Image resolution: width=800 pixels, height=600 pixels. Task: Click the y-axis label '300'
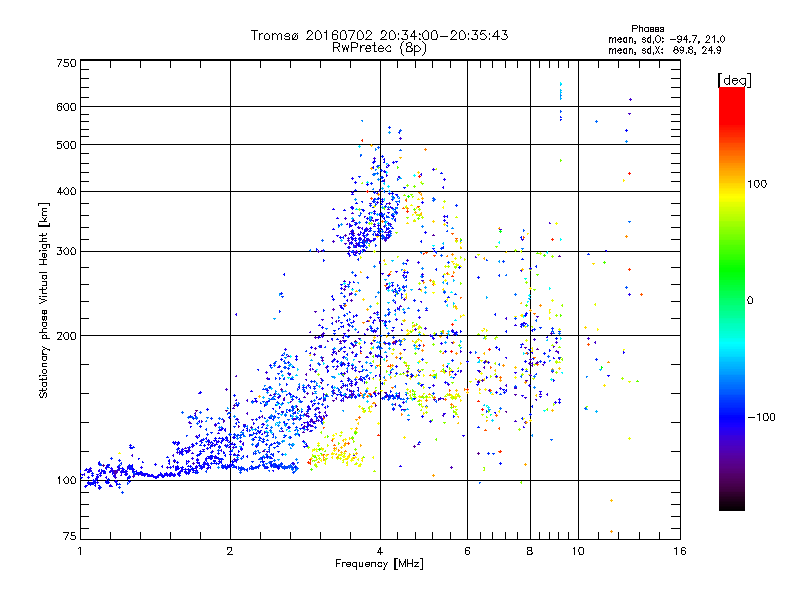tap(67, 251)
